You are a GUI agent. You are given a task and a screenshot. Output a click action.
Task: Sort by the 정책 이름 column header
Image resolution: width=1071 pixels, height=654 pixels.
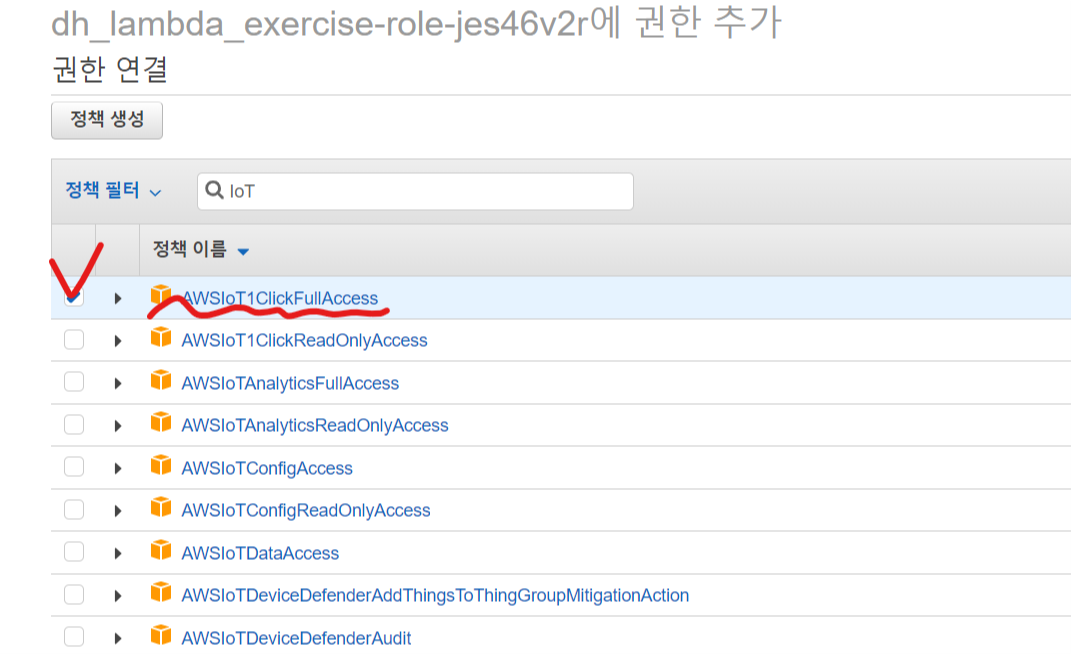[200, 249]
